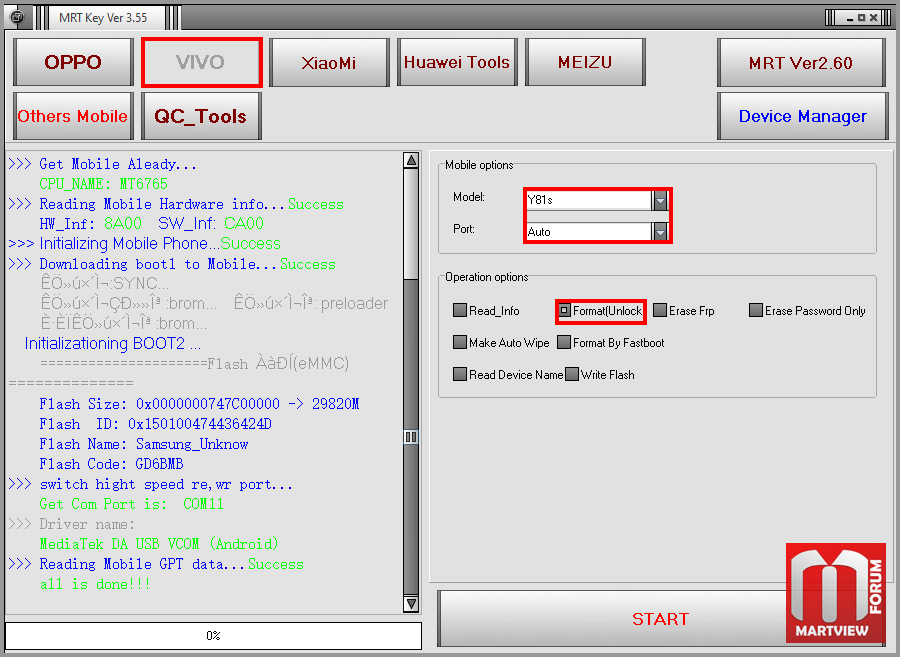This screenshot has width=900, height=657.
Task: Click log text 'all is done!!!'
Action: click(x=95, y=584)
